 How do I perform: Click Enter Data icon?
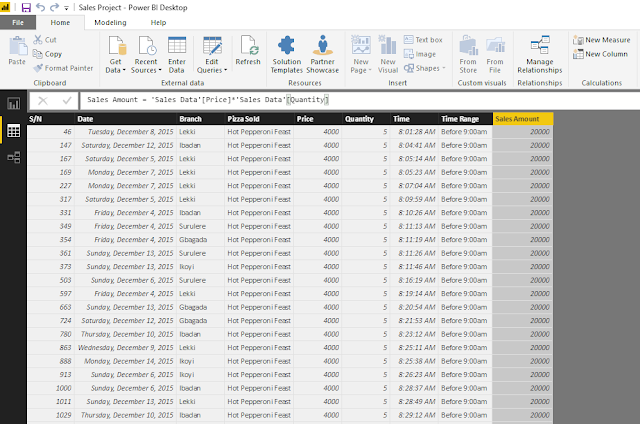177,55
